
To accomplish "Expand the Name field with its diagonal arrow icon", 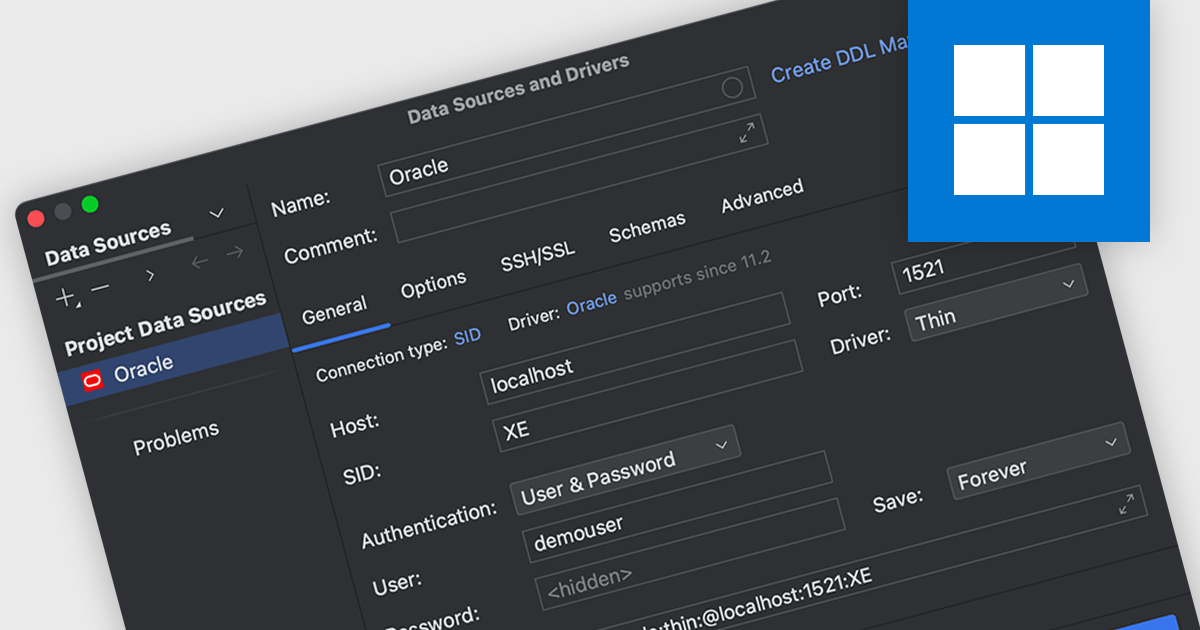I will tap(745, 134).
